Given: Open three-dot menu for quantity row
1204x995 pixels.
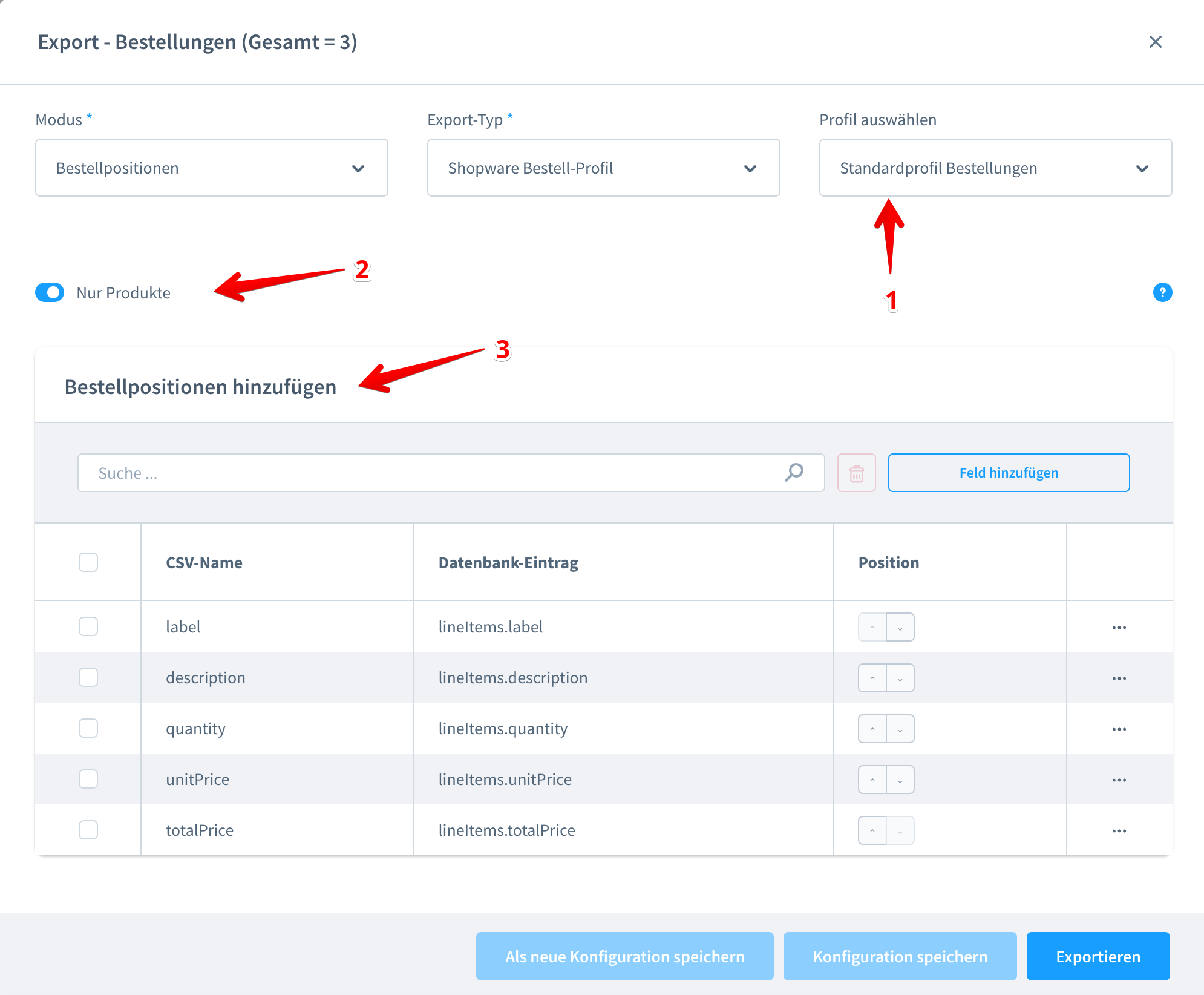Looking at the screenshot, I should pyautogui.click(x=1119, y=729).
